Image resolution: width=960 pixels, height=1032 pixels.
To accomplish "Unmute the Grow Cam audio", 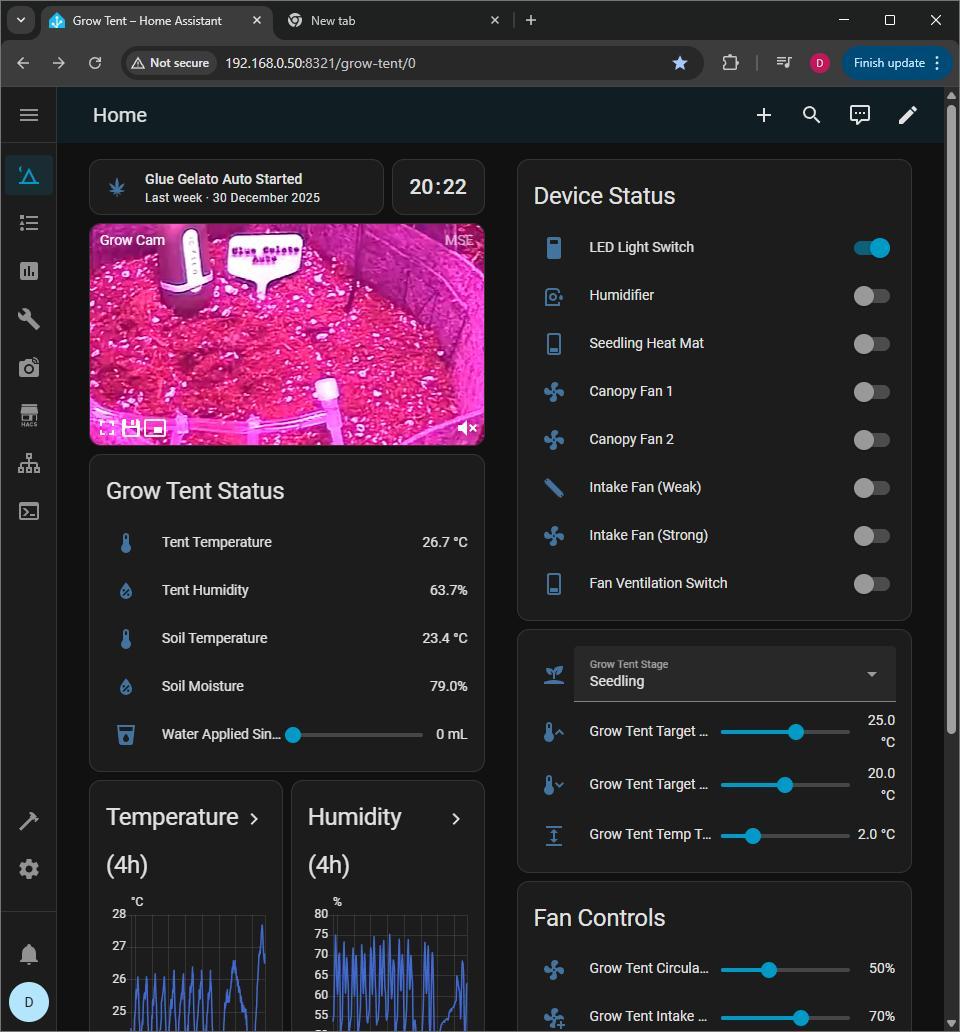I will (466, 428).
